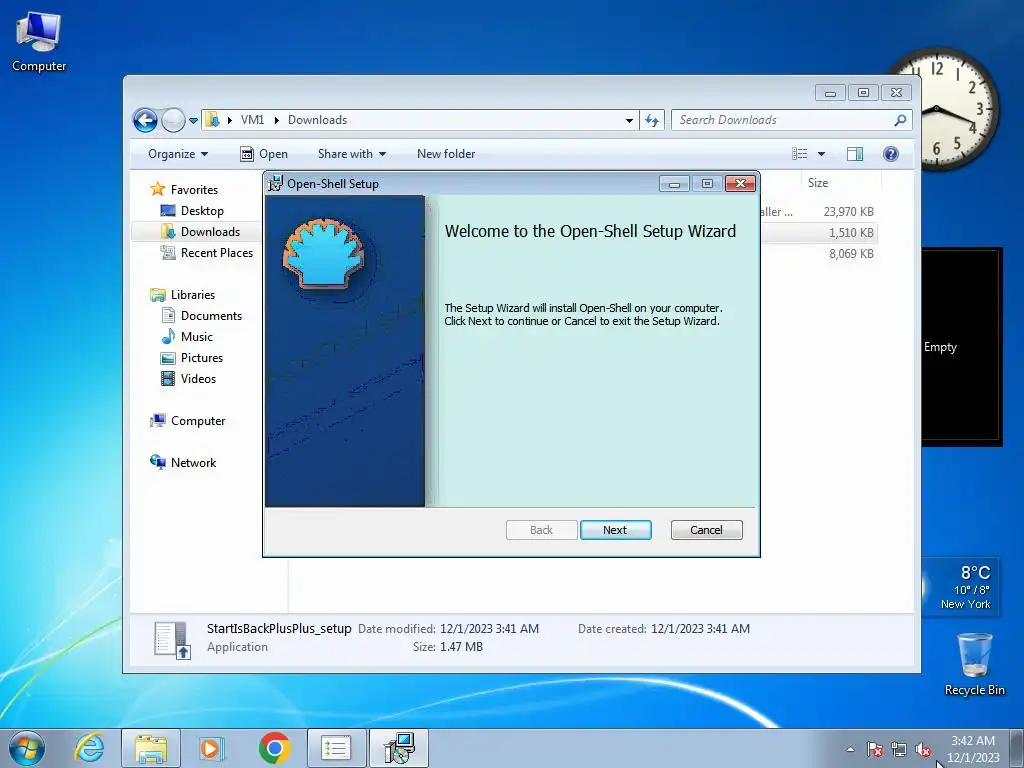The width and height of the screenshot is (1024, 768).
Task: Click the muted volume tray icon
Action: 923,749
